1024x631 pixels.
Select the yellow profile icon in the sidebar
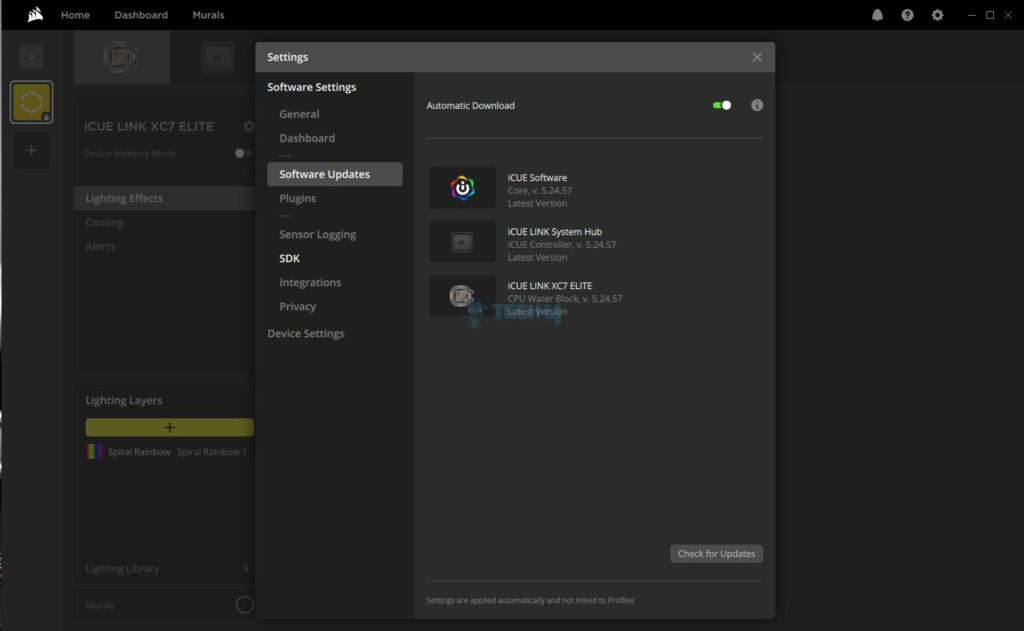click(31, 102)
